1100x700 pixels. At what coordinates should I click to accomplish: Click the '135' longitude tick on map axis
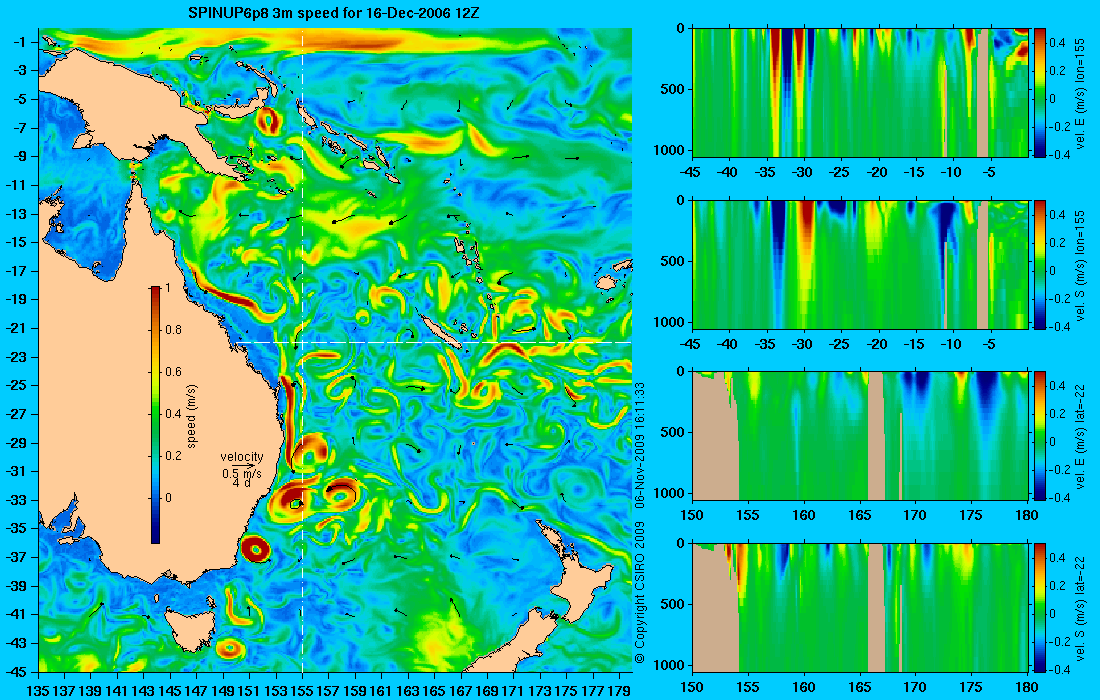38,691
